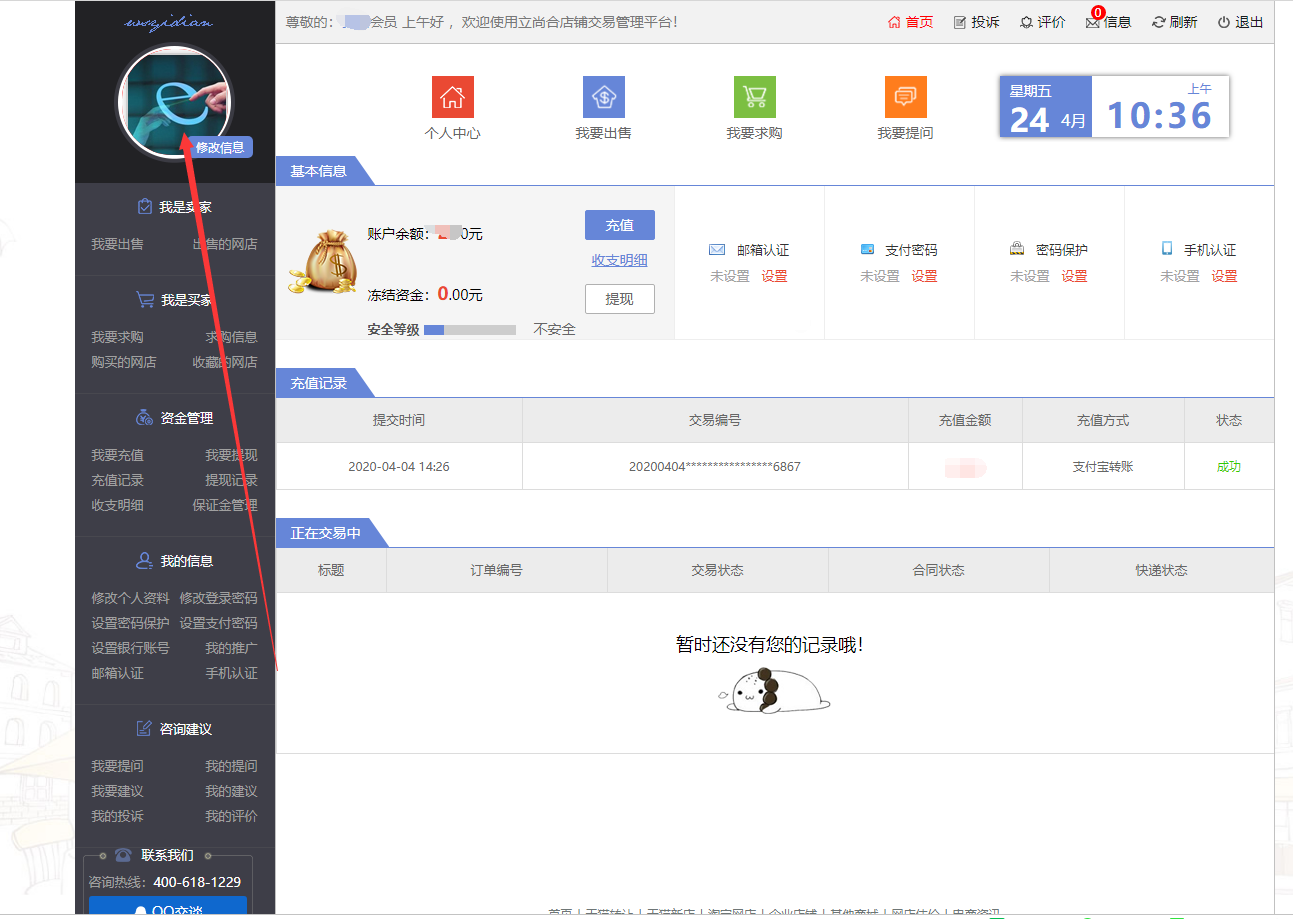Image resolution: width=1293 pixels, height=919 pixels.
Task: Open the 收支明细 link under recharge button
Action: (x=619, y=260)
